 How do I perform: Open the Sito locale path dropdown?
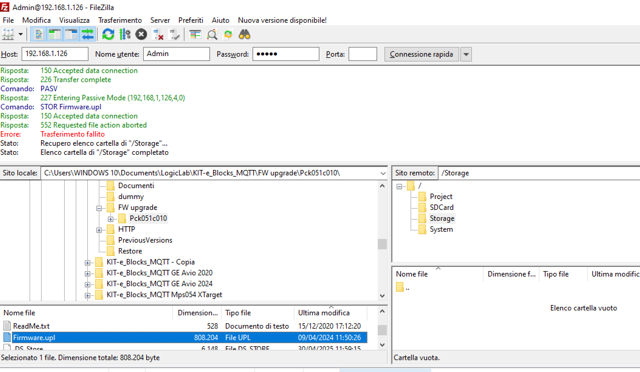(x=383, y=173)
